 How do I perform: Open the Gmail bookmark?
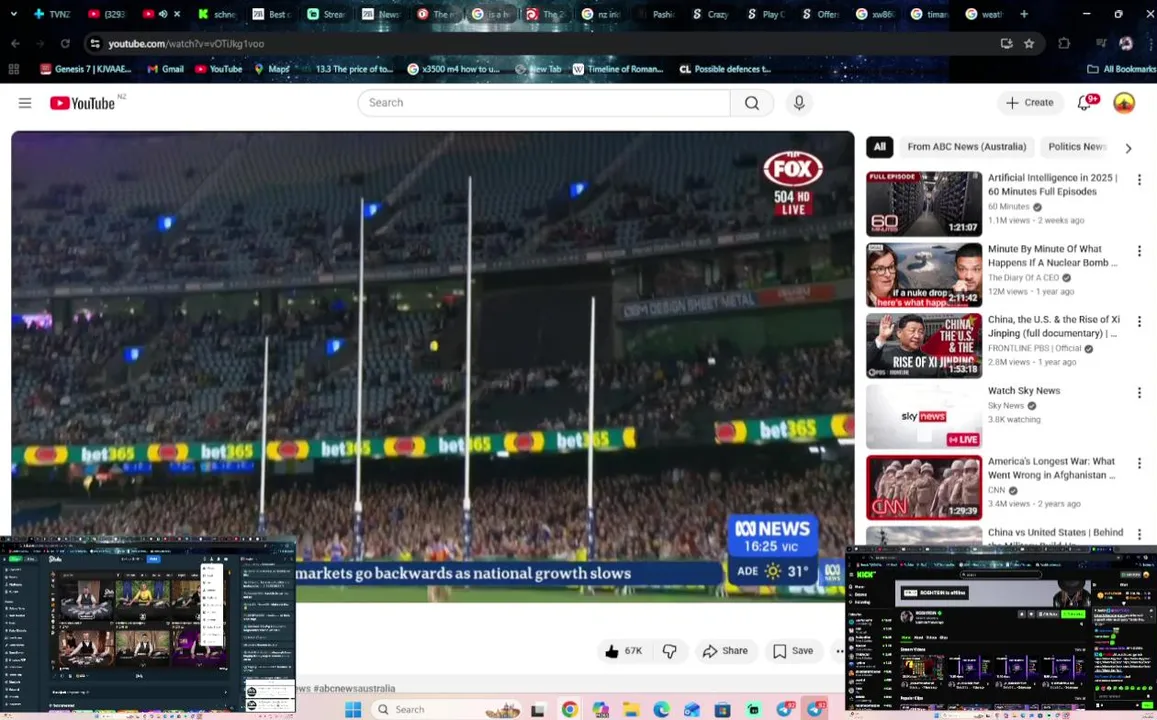point(165,69)
